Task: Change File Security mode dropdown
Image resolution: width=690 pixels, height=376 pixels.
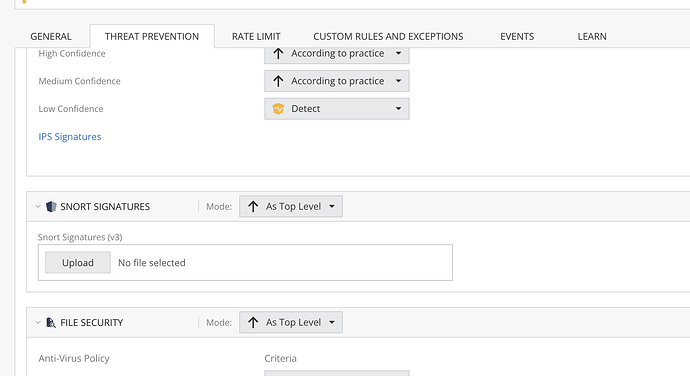Action: point(291,322)
